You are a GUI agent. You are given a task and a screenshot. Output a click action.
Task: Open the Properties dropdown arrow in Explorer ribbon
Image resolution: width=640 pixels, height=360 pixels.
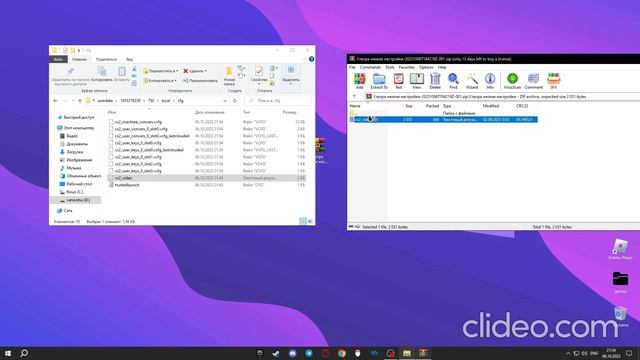(x=259, y=84)
